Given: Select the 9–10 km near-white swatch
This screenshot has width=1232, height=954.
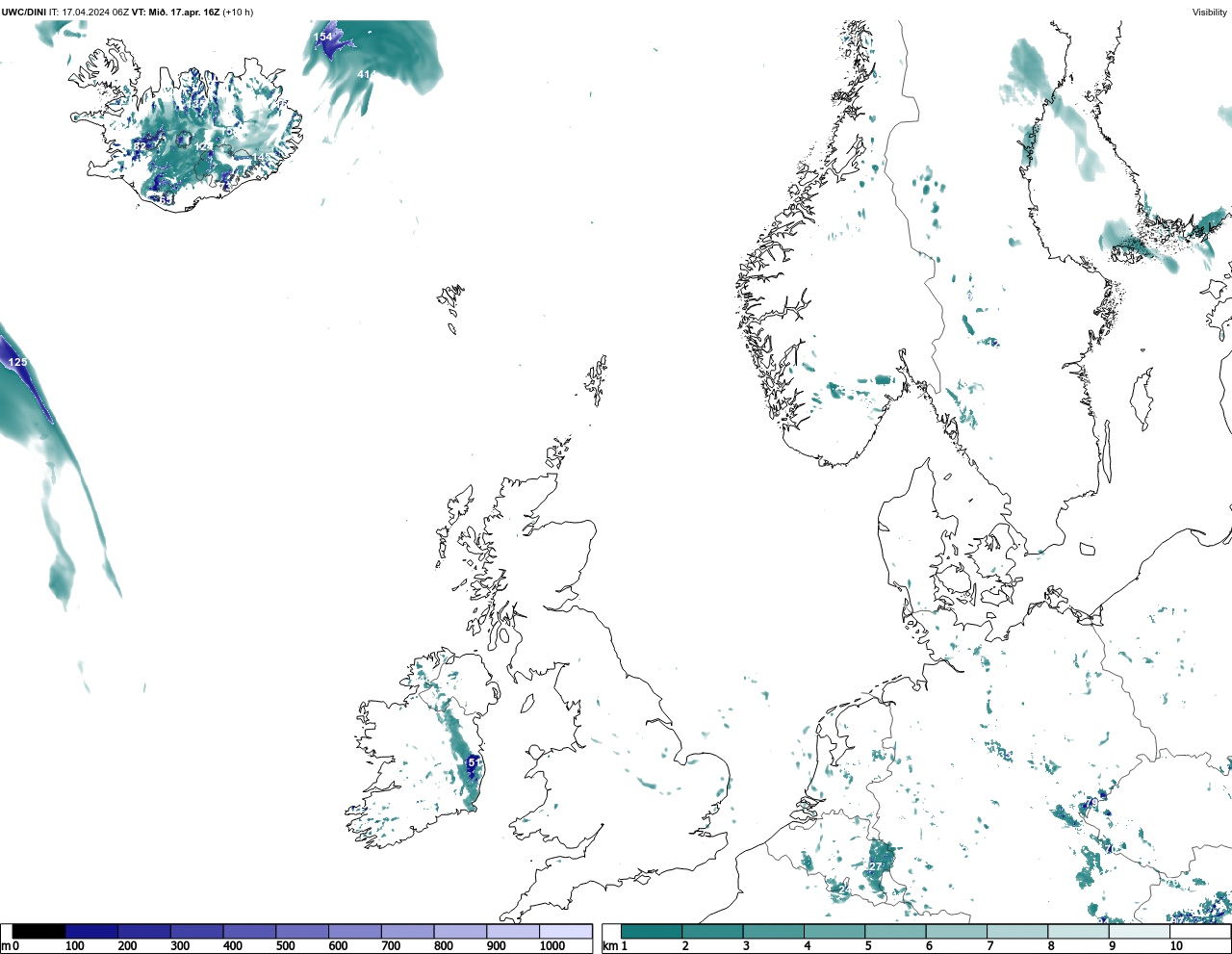Looking at the screenshot, I should pos(1139,932).
